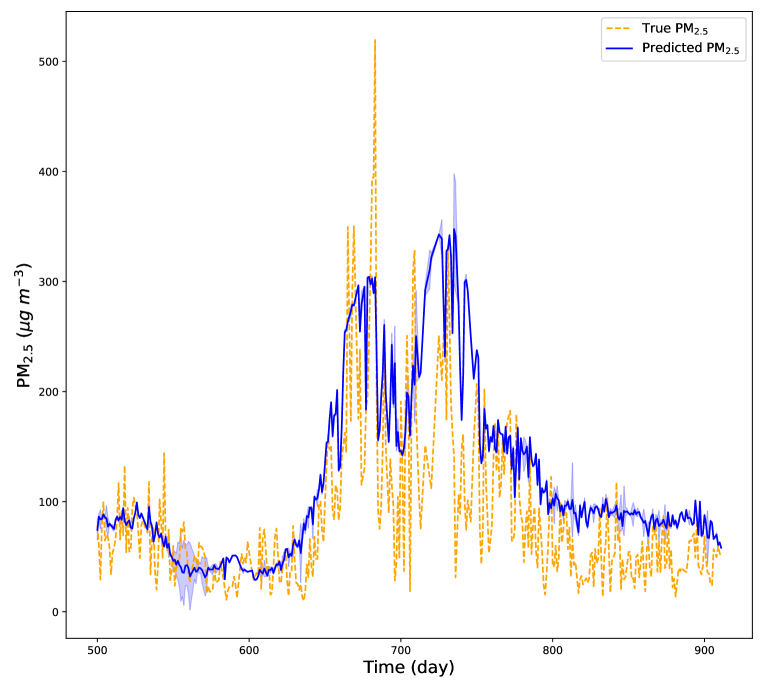Screen dimensions: 764x688
Task: Click the 'Time (day)' axis title
Action: (x=408, y=668)
